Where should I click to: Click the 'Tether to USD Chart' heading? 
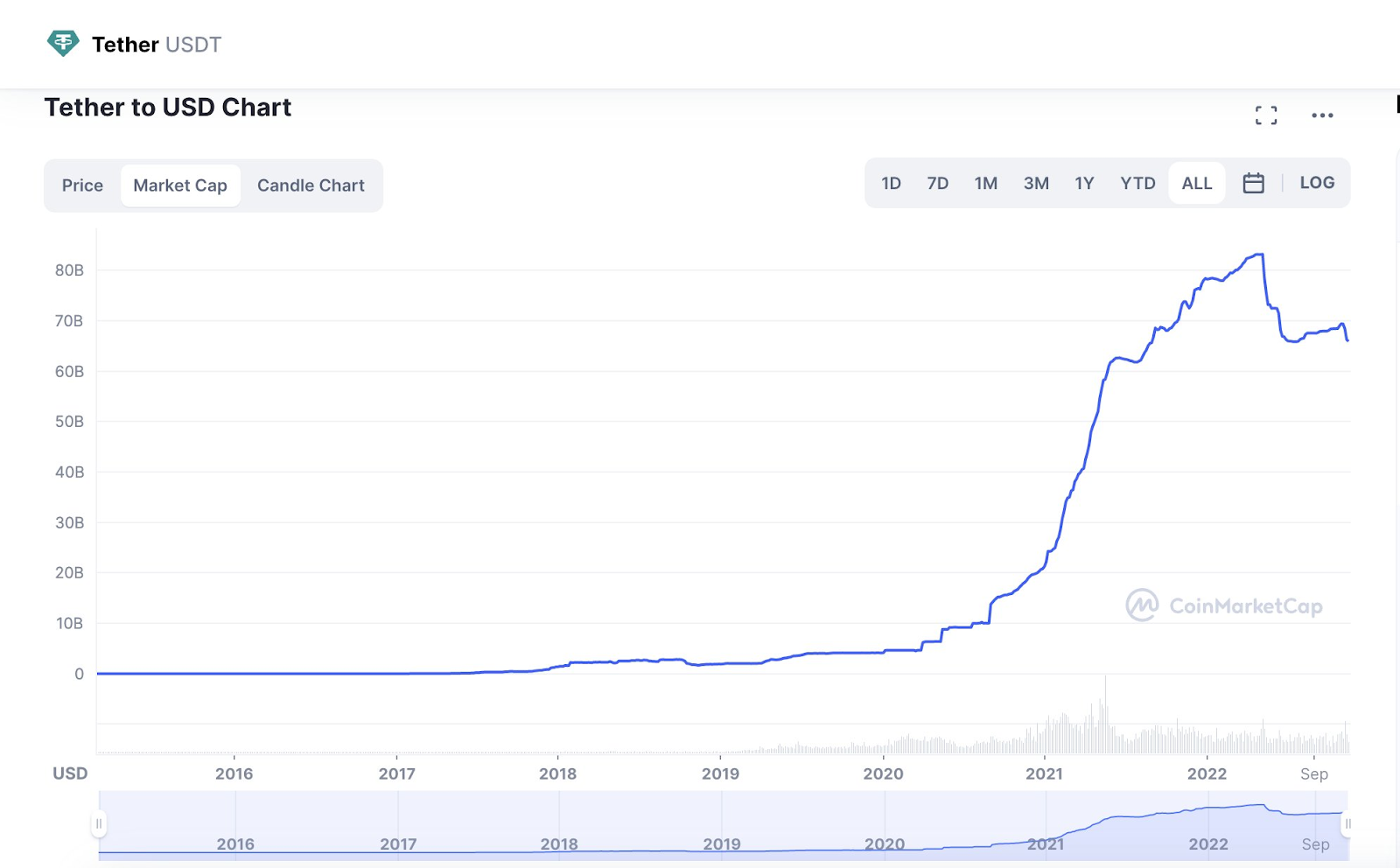click(x=168, y=107)
